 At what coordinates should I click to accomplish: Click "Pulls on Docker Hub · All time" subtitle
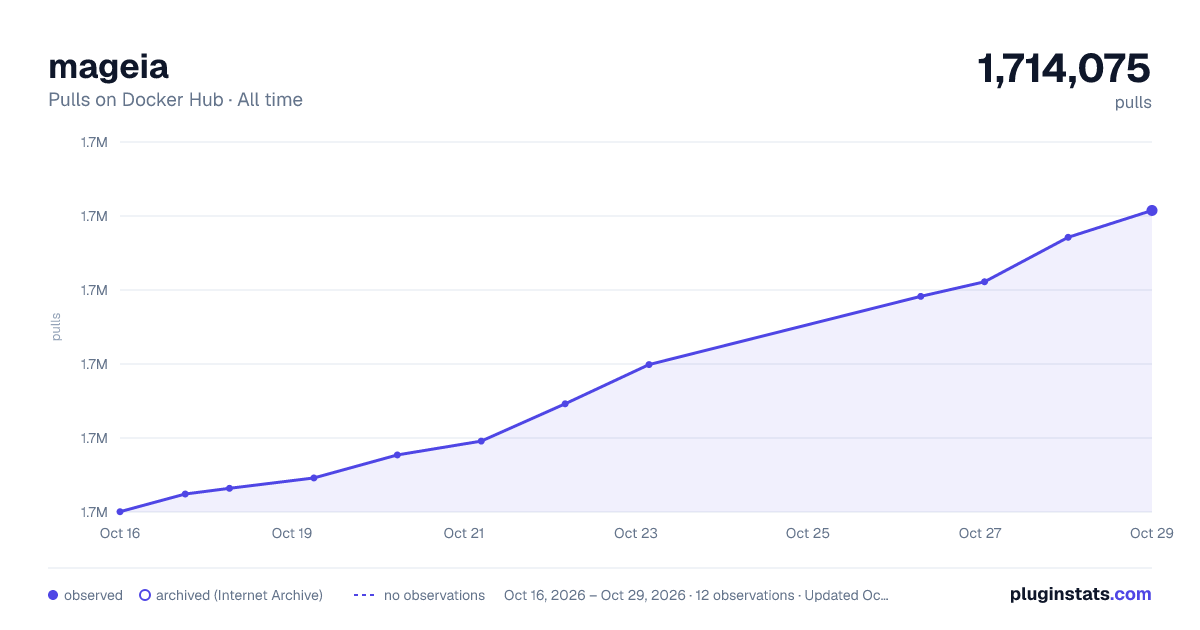tap(175, 100)
